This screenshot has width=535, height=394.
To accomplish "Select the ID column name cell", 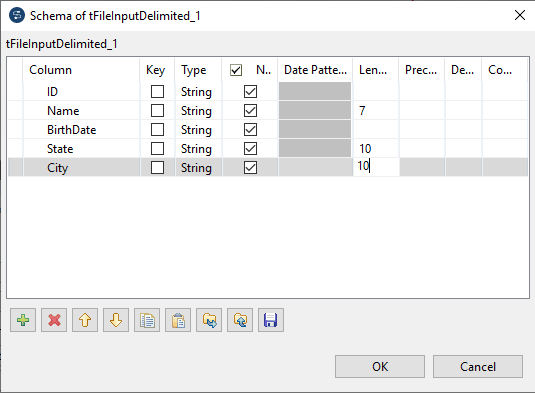I will pyautogui.click(x=81, y=92).
